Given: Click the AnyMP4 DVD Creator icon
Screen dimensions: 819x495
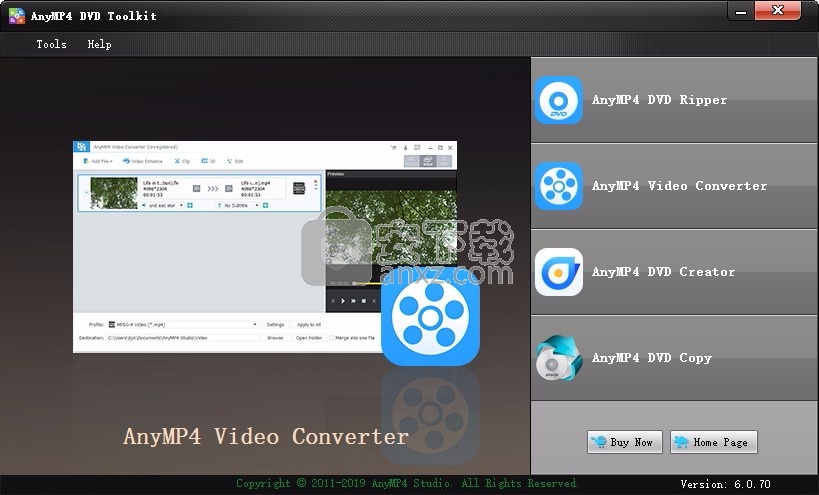Looking at the screenshot, I should pos(558,272).
